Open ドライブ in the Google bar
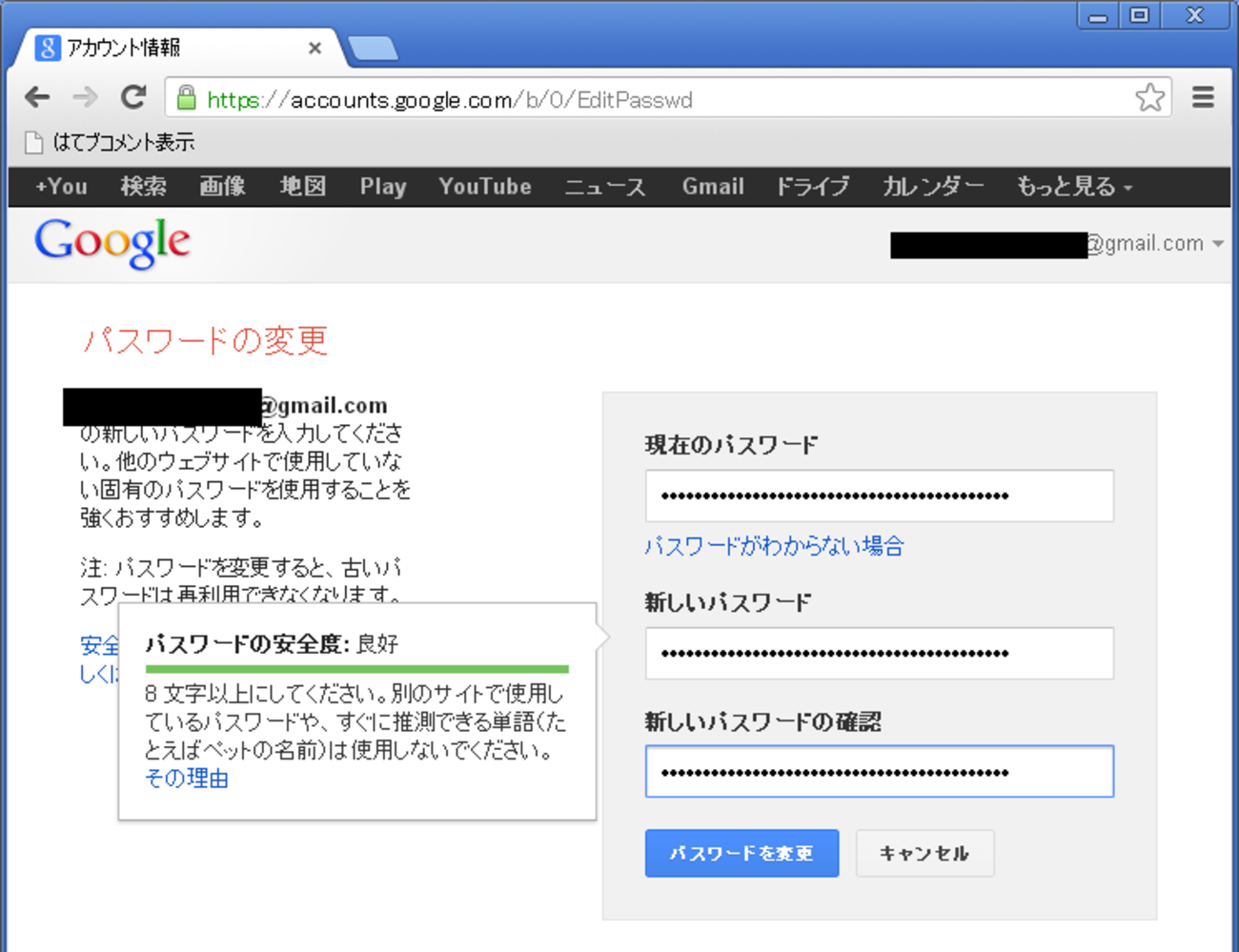This screenshot has width=1239, height=952. (x=812, y=187)
